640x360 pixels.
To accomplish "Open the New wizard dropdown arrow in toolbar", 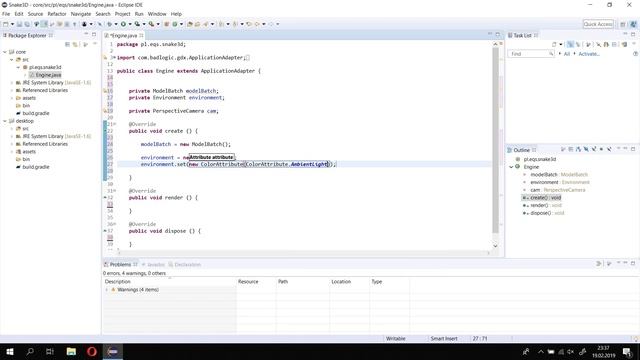I will [12, 24].
